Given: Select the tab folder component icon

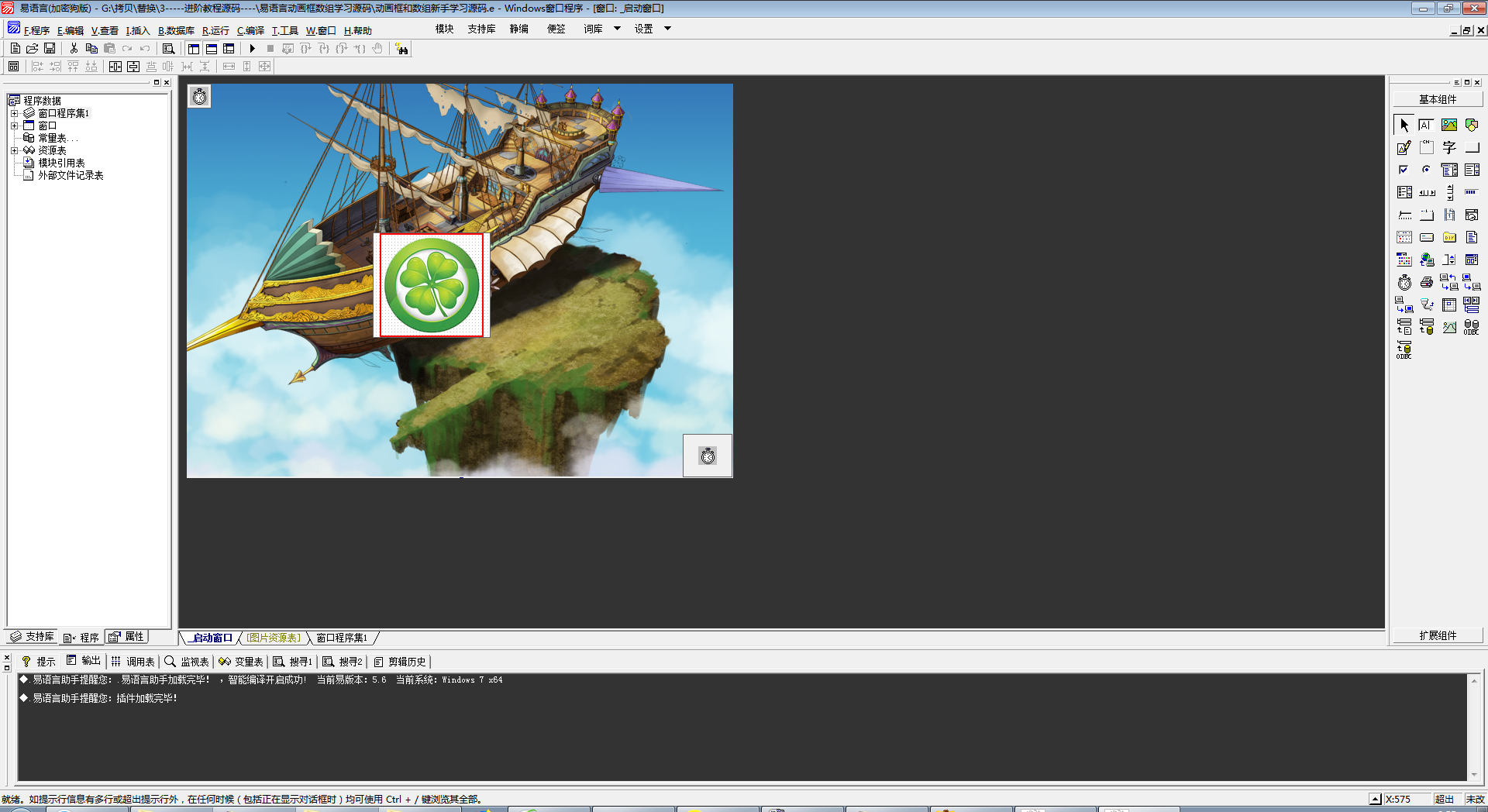Looking at the screenshot, I should [x=1427, y=215].
